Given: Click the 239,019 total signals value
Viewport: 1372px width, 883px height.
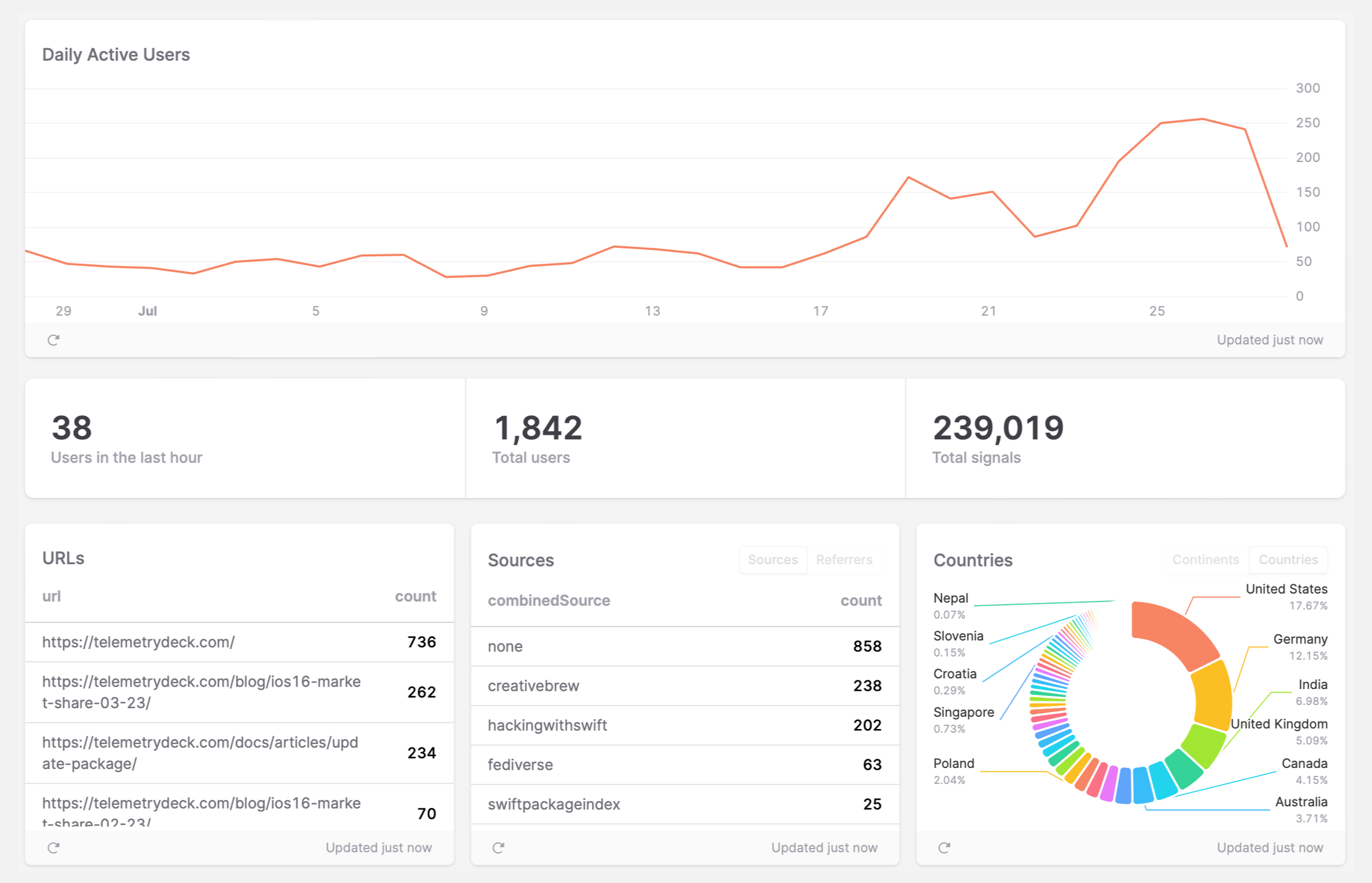Looking at the screenshot, I should pos(998,428).
